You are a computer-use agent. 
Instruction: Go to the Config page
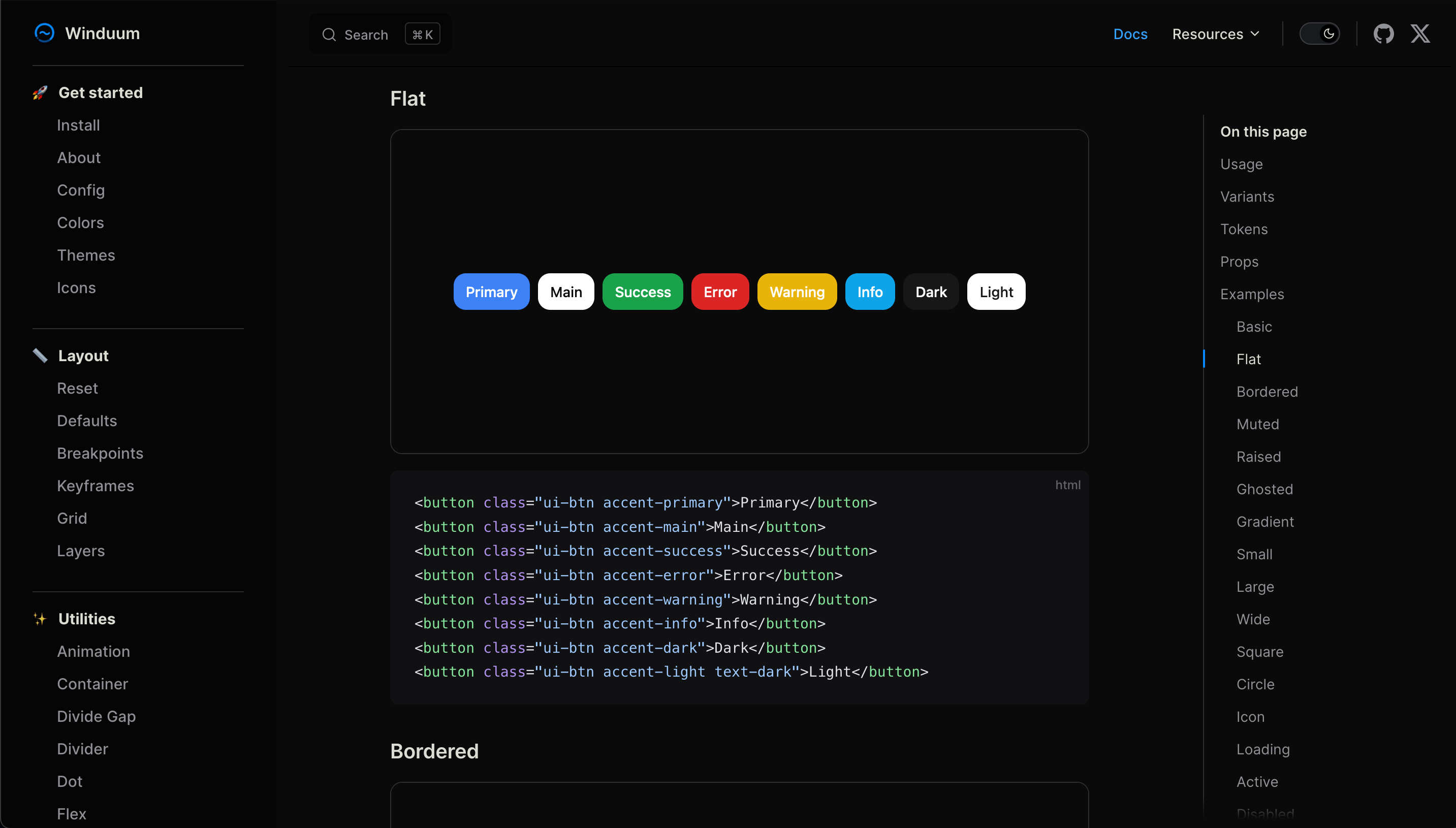[81, 190]
